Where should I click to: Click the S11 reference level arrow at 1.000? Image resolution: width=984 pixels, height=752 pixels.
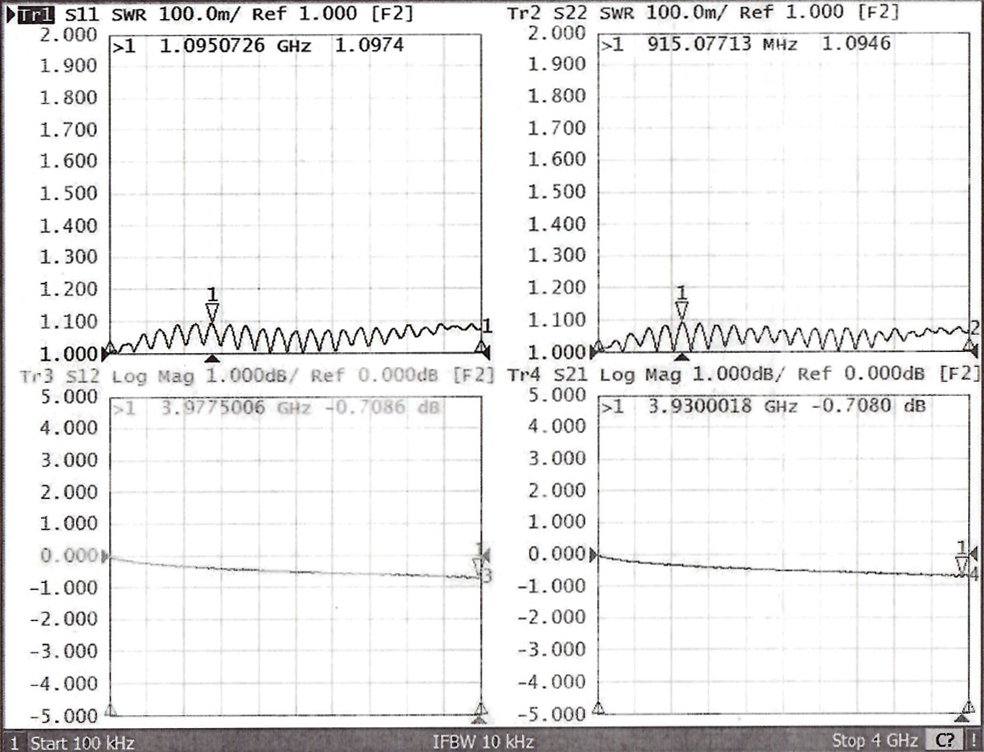pyautogui.click(x=110, y=350)
